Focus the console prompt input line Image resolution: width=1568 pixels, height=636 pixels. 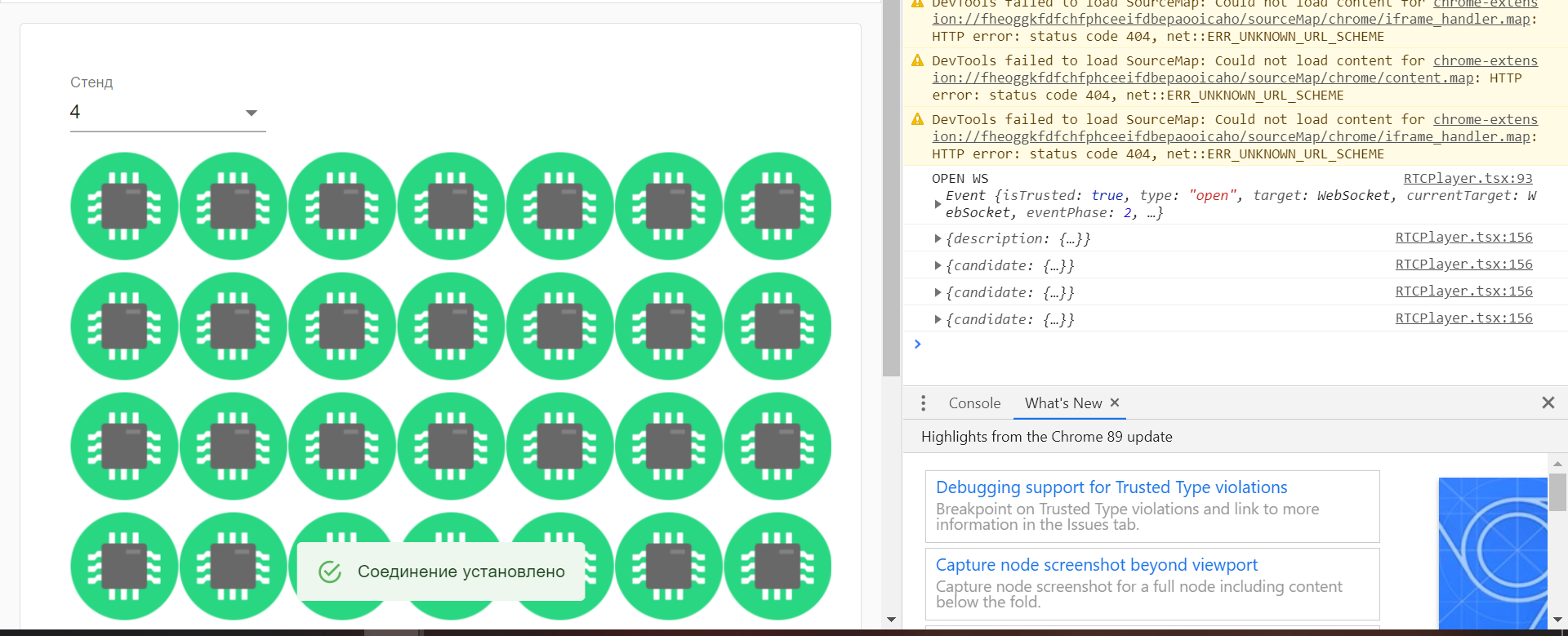[x=1233, y=344]
